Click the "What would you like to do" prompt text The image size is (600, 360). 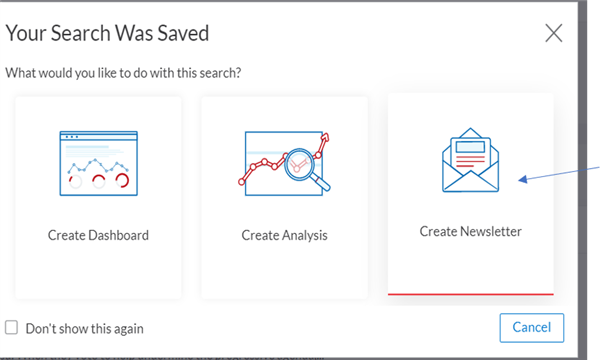tap(123, 73)
